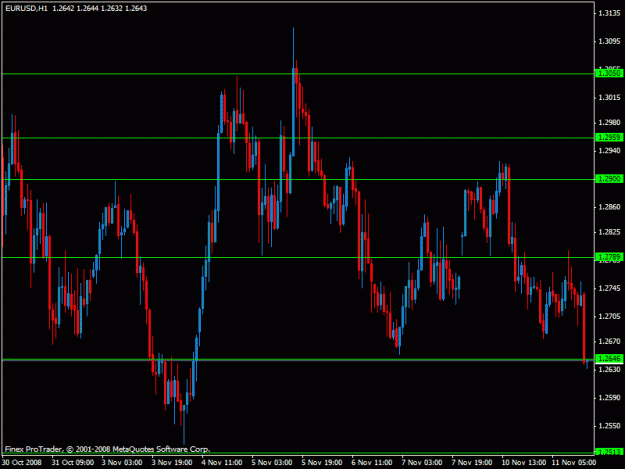Click the 1.2550 price axis label

pos(610,426)
